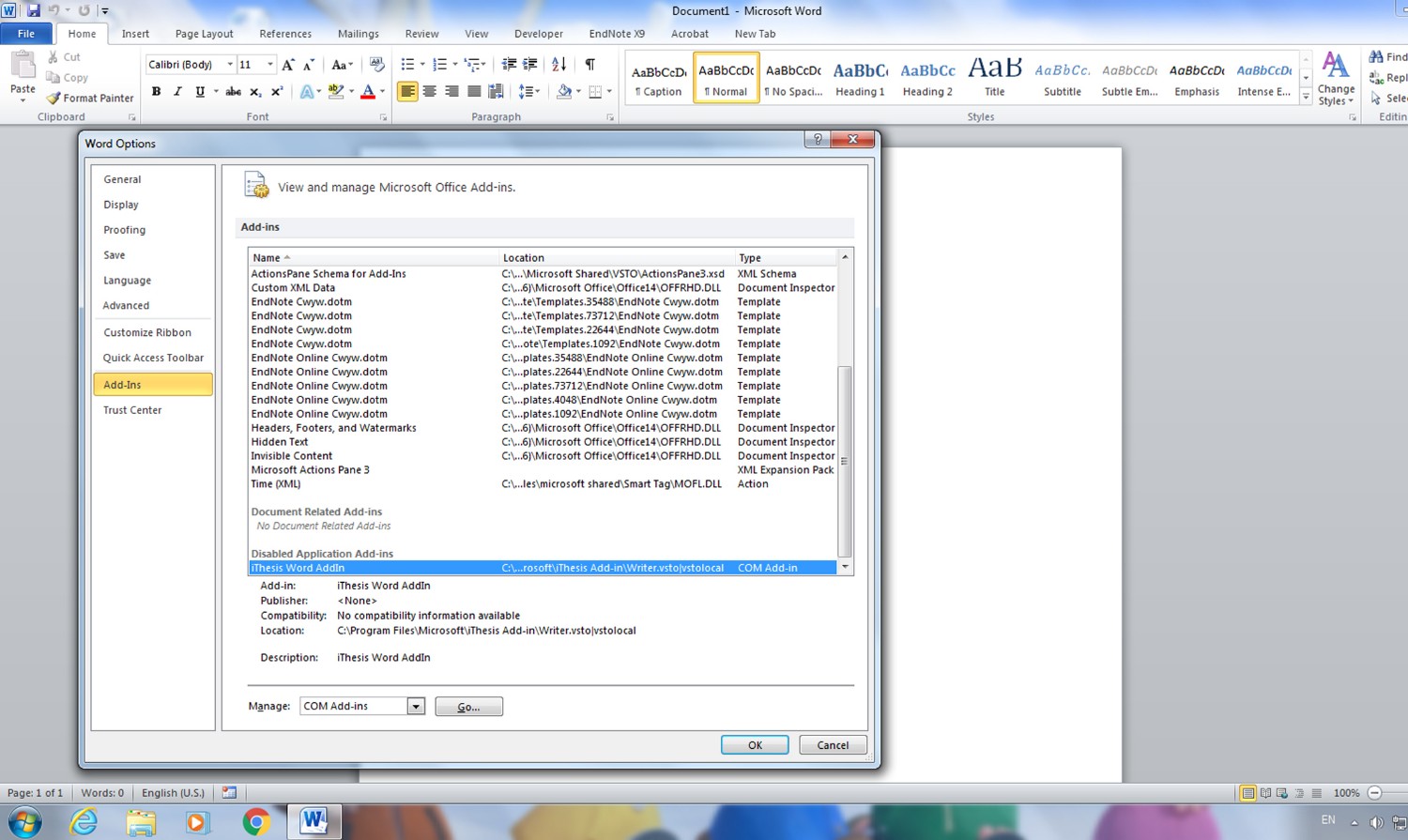Image resolution: width=1408 pixels, height=840 pixels.
Task: Open the File tab
Action: 26,34
